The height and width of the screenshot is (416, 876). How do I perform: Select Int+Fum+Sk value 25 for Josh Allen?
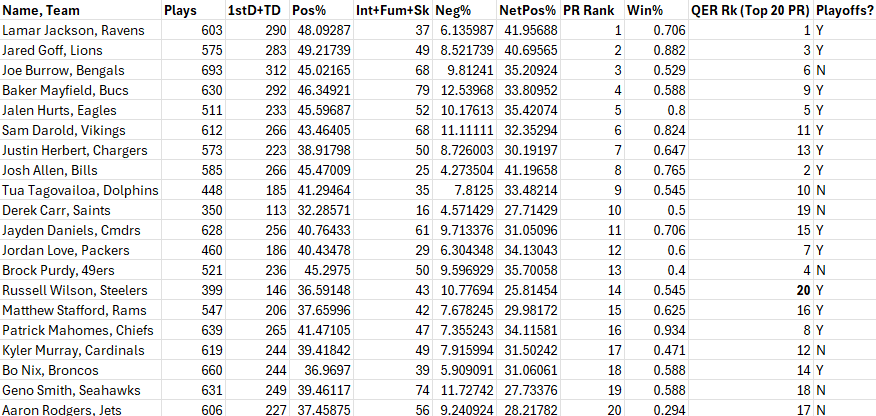(393, 170)
